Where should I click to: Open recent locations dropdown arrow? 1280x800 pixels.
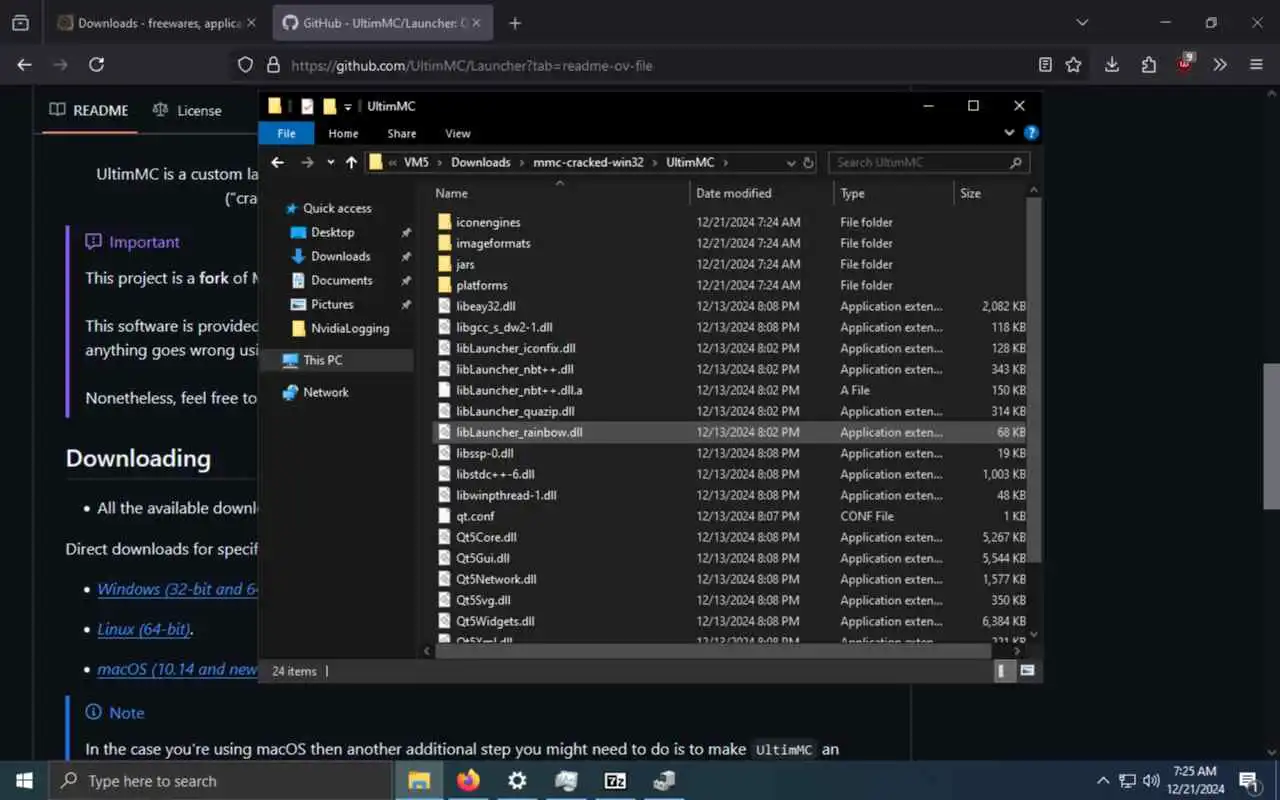[331, 162]
